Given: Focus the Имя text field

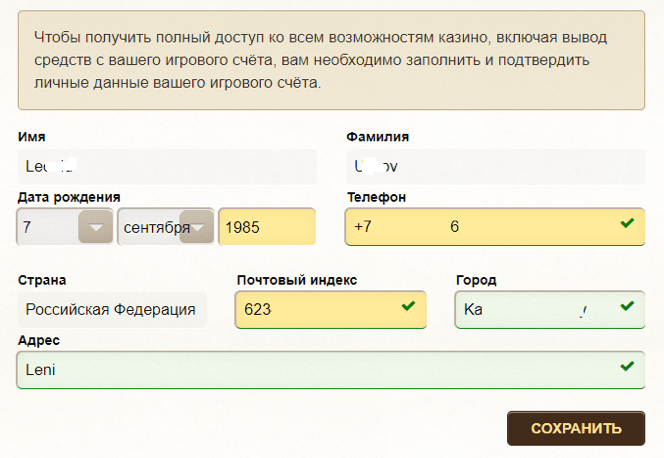Looking at the screenshot, I should click(x=166, y=166).
